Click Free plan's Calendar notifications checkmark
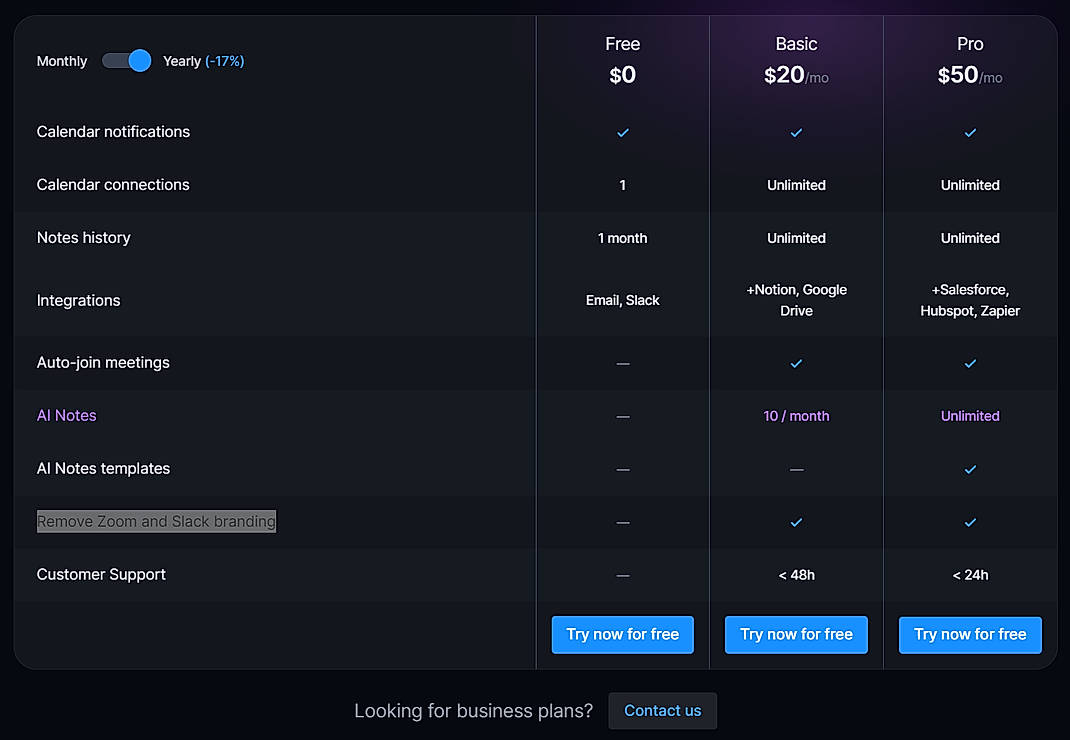1070x740 pixels. pyautogui.click(x=622, y=132)
